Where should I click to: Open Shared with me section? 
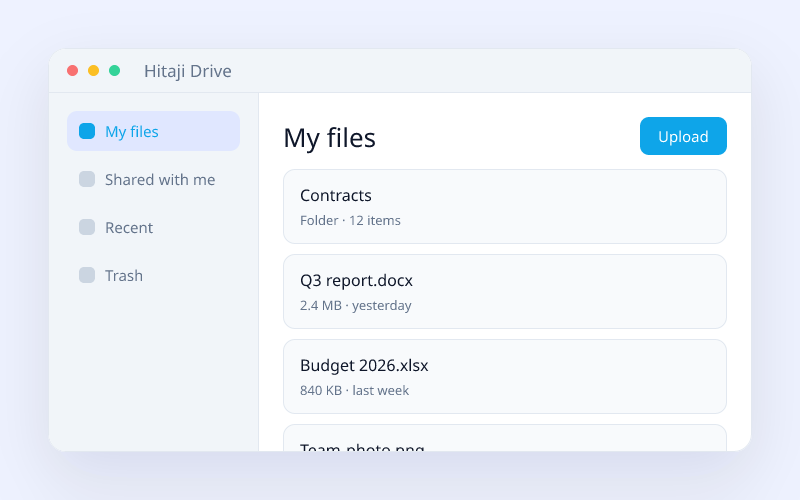153,179
